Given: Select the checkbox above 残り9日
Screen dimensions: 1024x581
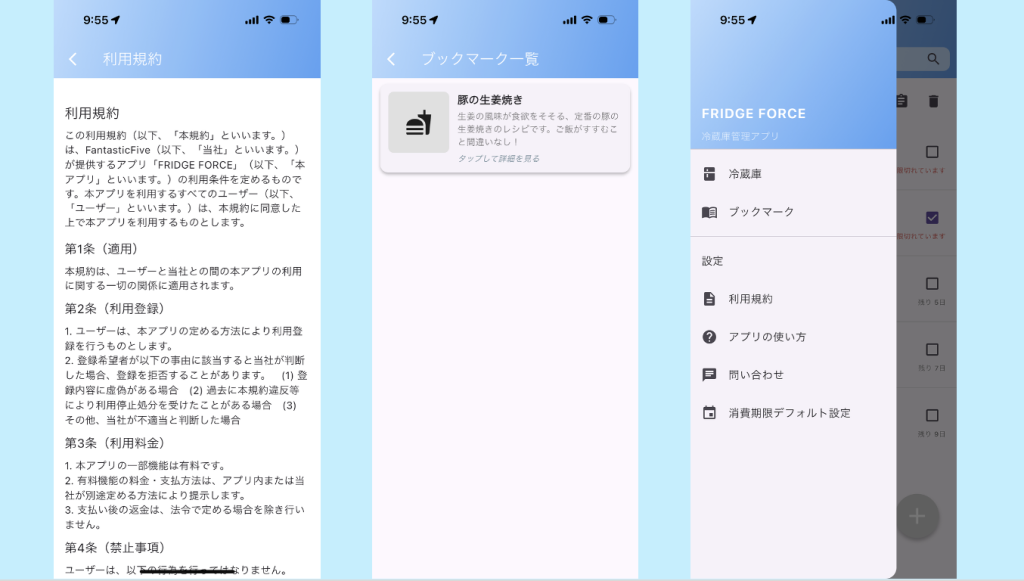Looking at the screenshot, I should (x=932, y=415).
